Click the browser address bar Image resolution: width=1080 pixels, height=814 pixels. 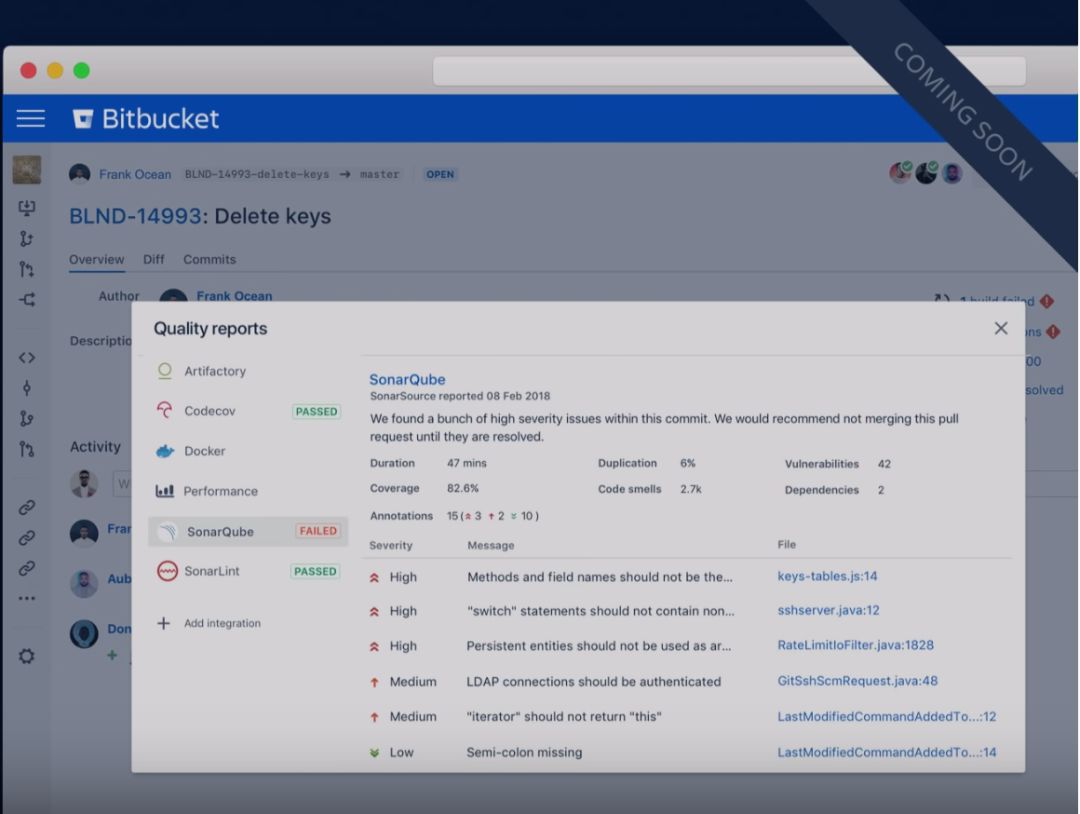pos(729,71)
